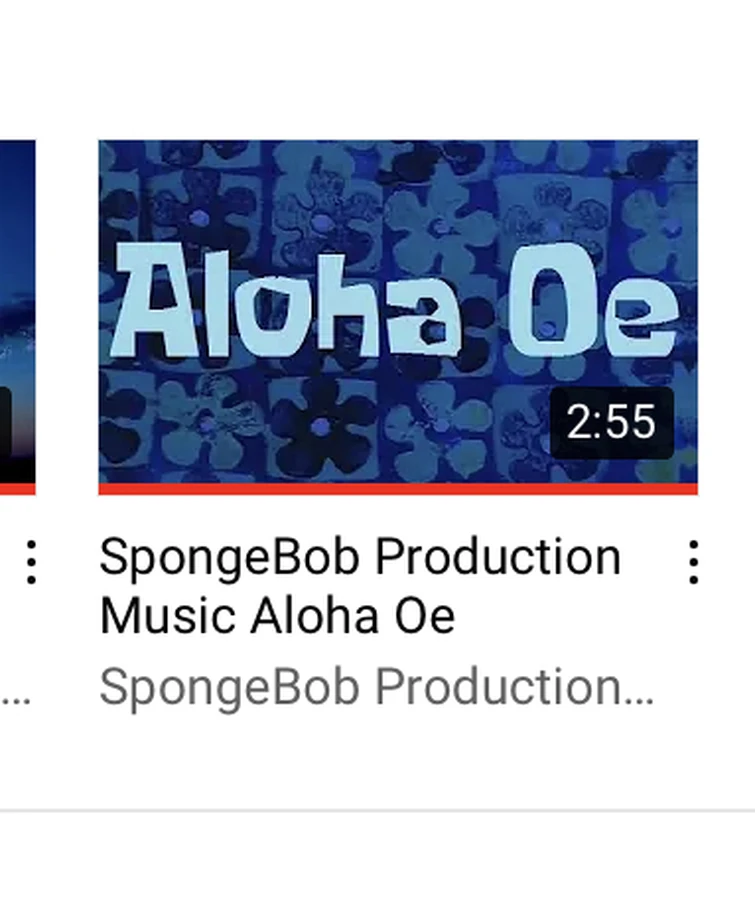Open three-dot menu of the cut-off left video
The height and width of the screenshot is (923, 755).
point(32,562)
